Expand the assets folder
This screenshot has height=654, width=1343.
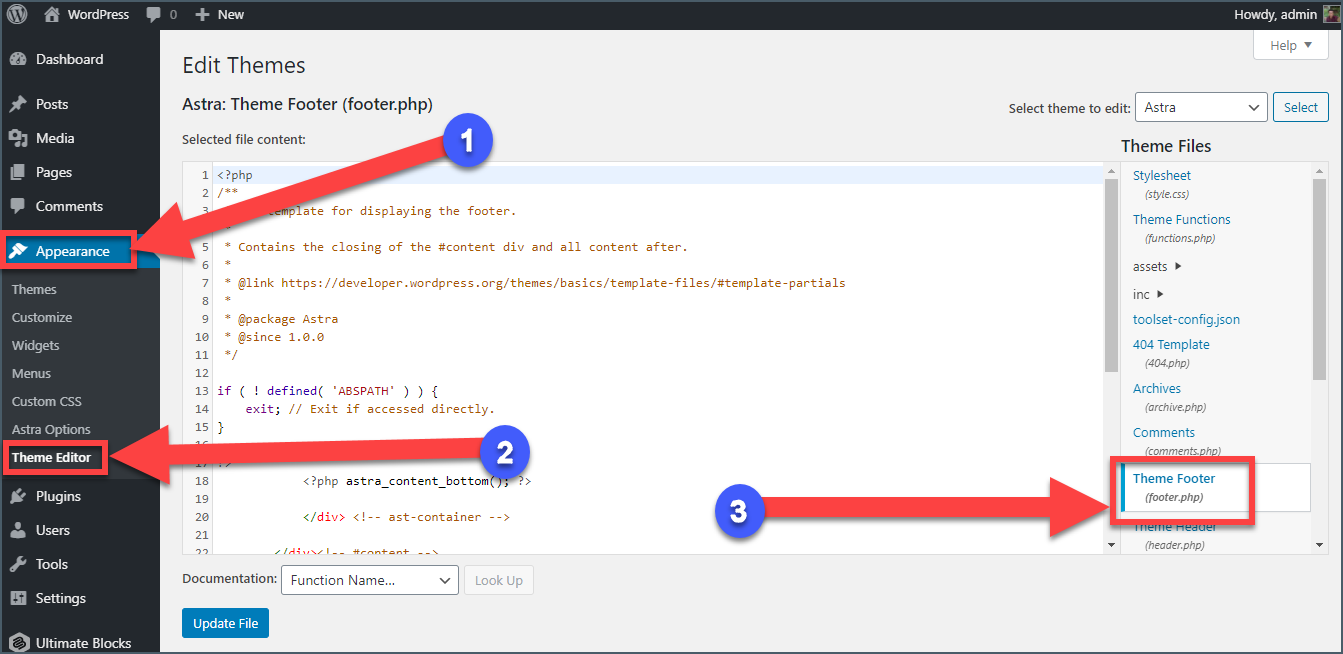1157,266
